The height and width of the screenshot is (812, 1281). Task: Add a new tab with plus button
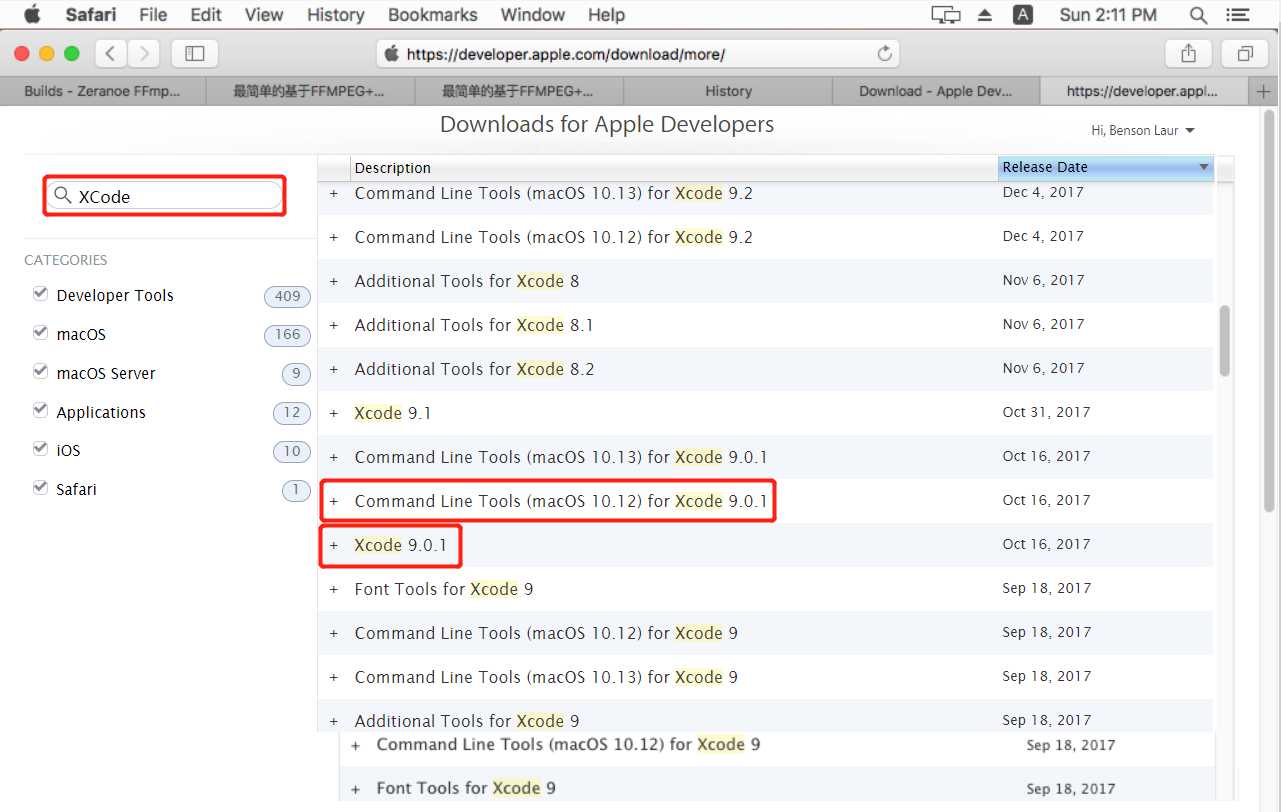[1263, 91]
